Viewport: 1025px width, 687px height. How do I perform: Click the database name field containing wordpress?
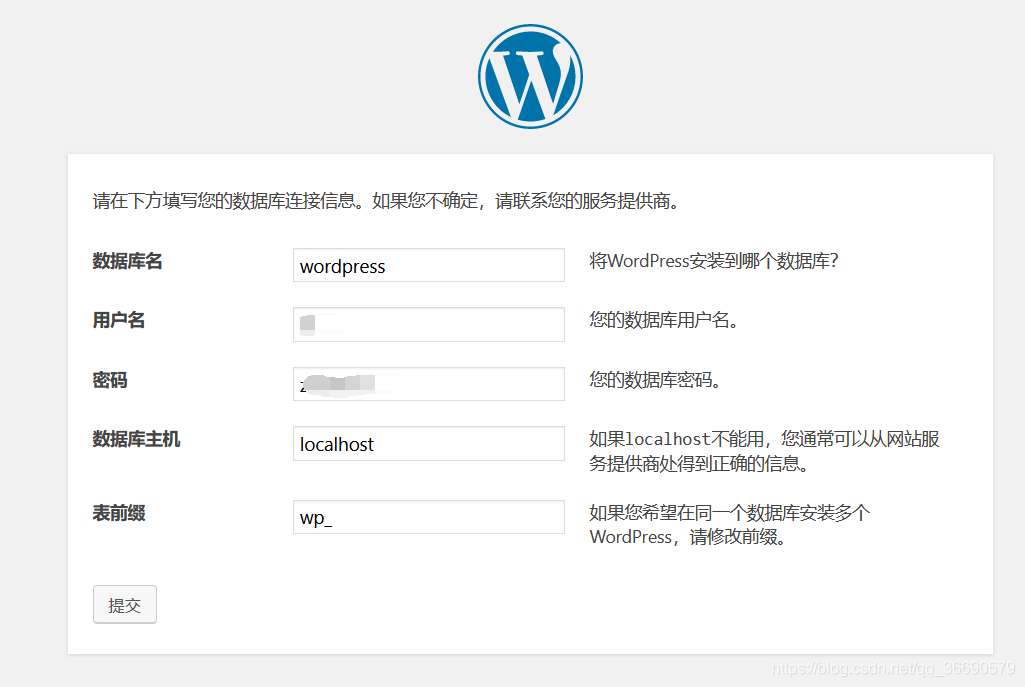(429, 265)
